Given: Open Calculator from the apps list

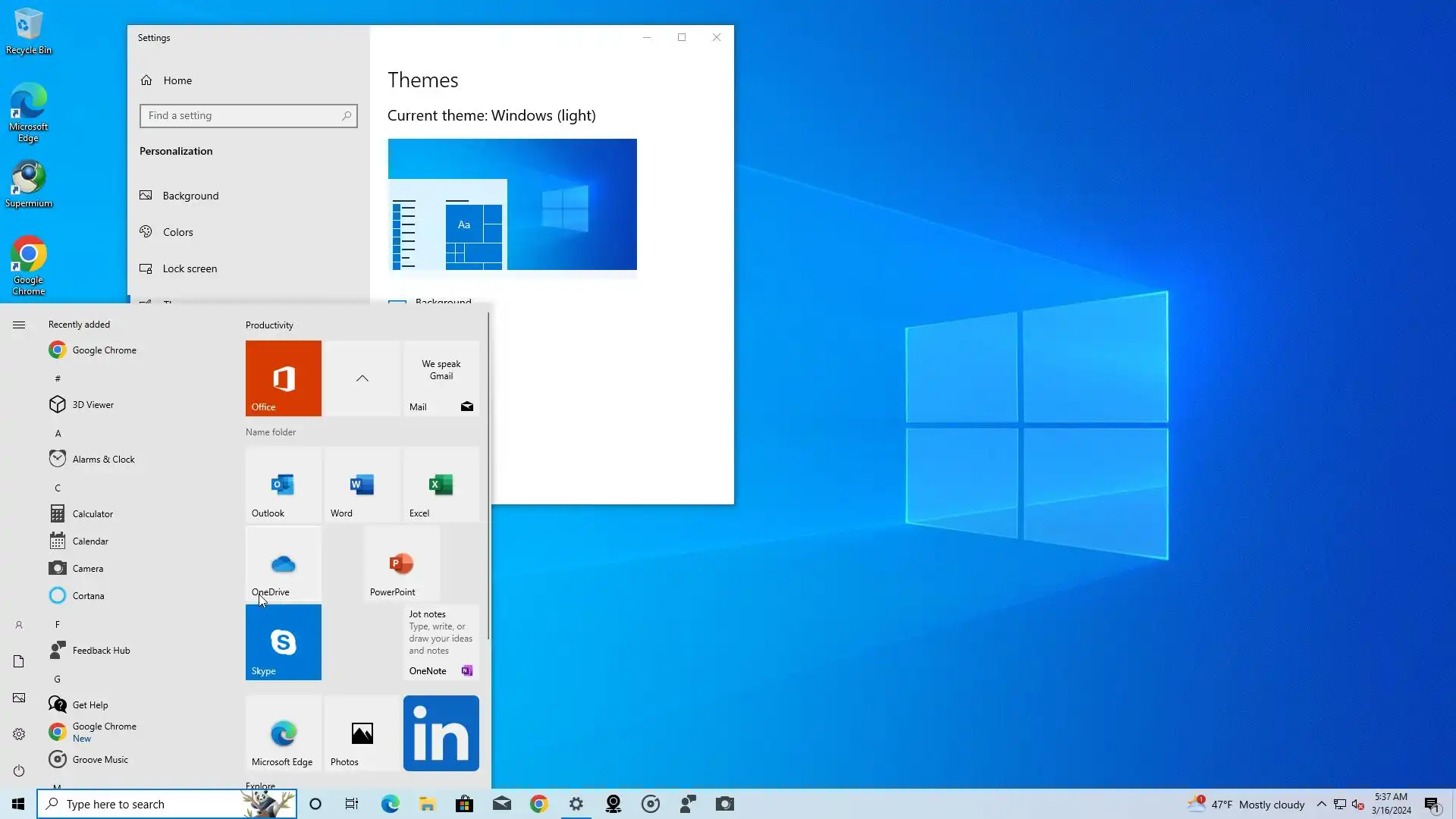Looking at the screenshot, I should click(93, 513).
